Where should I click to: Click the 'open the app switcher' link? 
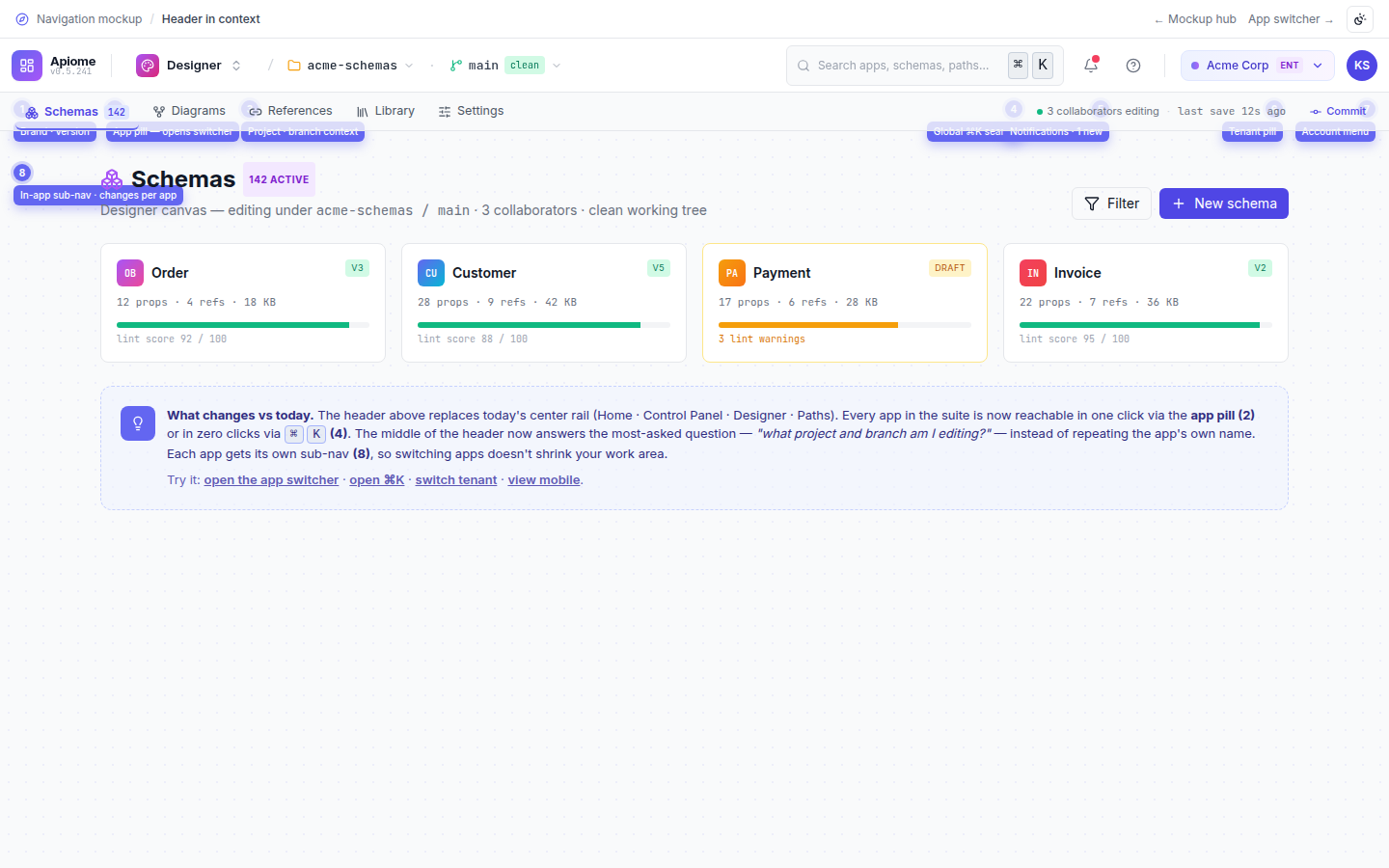point(271,480)
